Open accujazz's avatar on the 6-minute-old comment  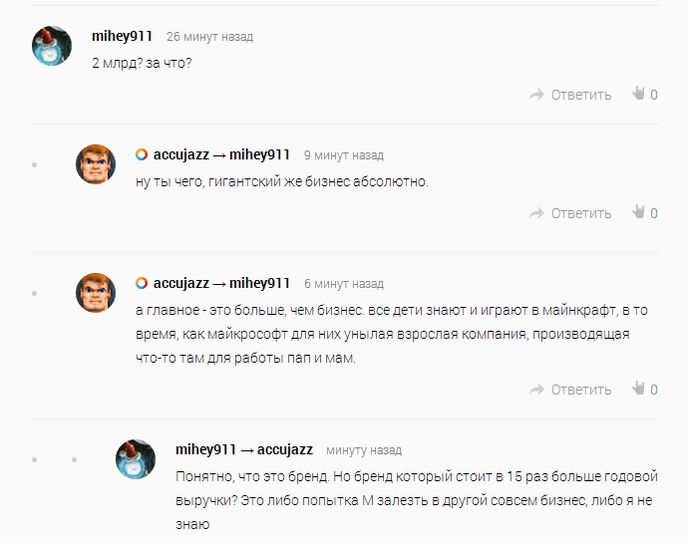point(96,293)
